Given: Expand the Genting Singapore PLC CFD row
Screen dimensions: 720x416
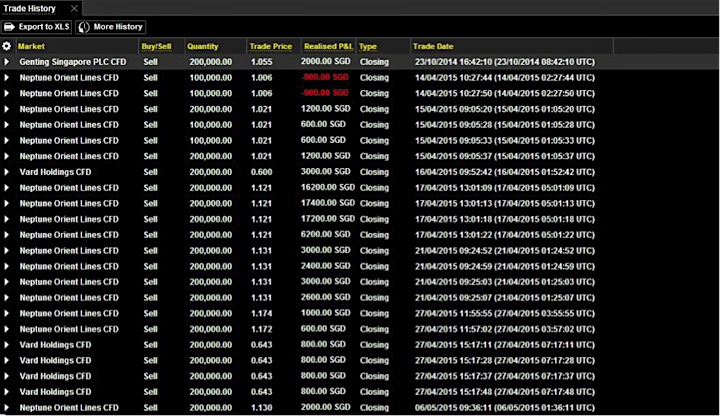Looking at the screenshot, I should 6,62.
